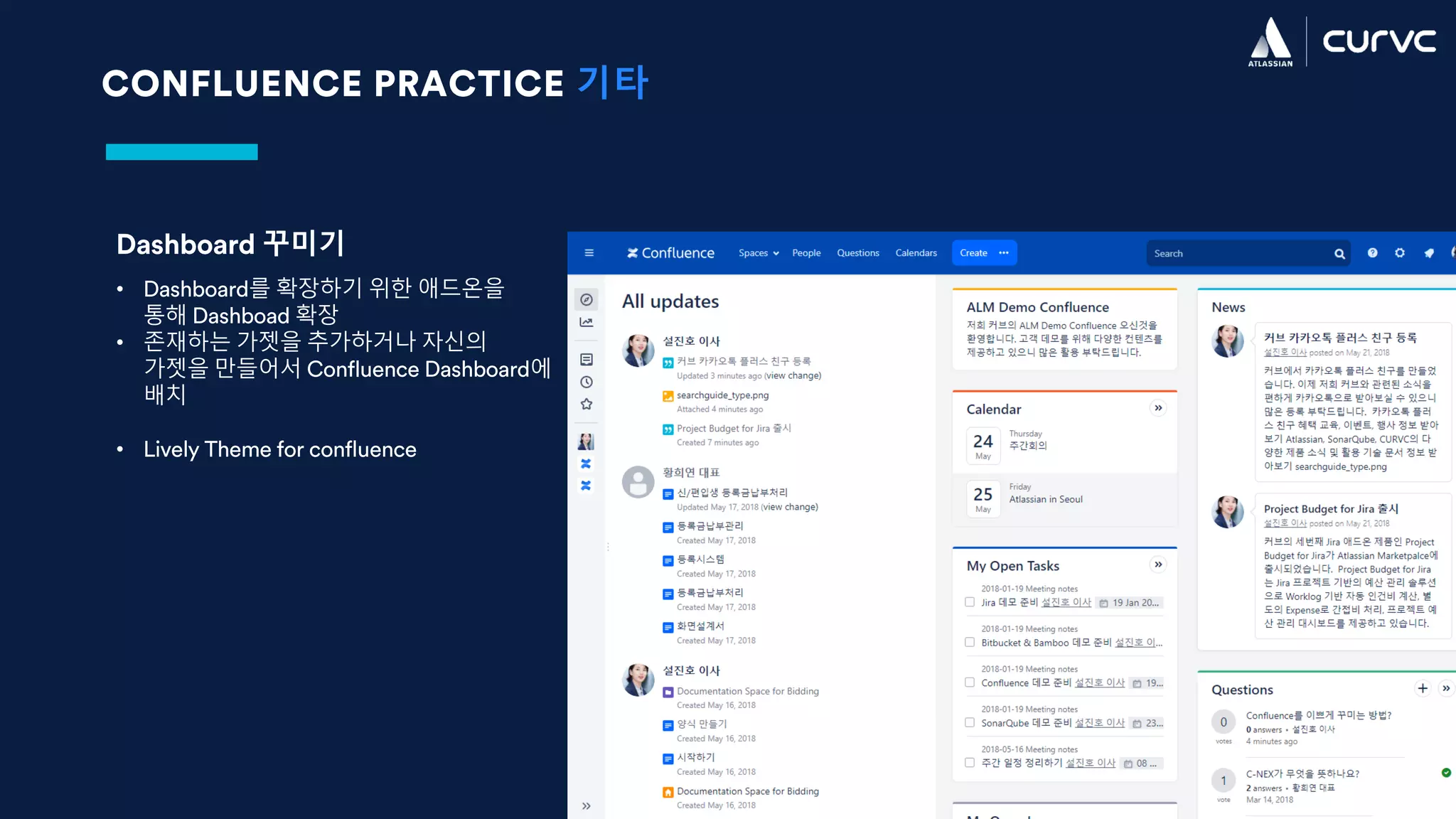1456x819 pixels.
Task: Click the accepted answer green check icon
Action: click(1446, 773)
